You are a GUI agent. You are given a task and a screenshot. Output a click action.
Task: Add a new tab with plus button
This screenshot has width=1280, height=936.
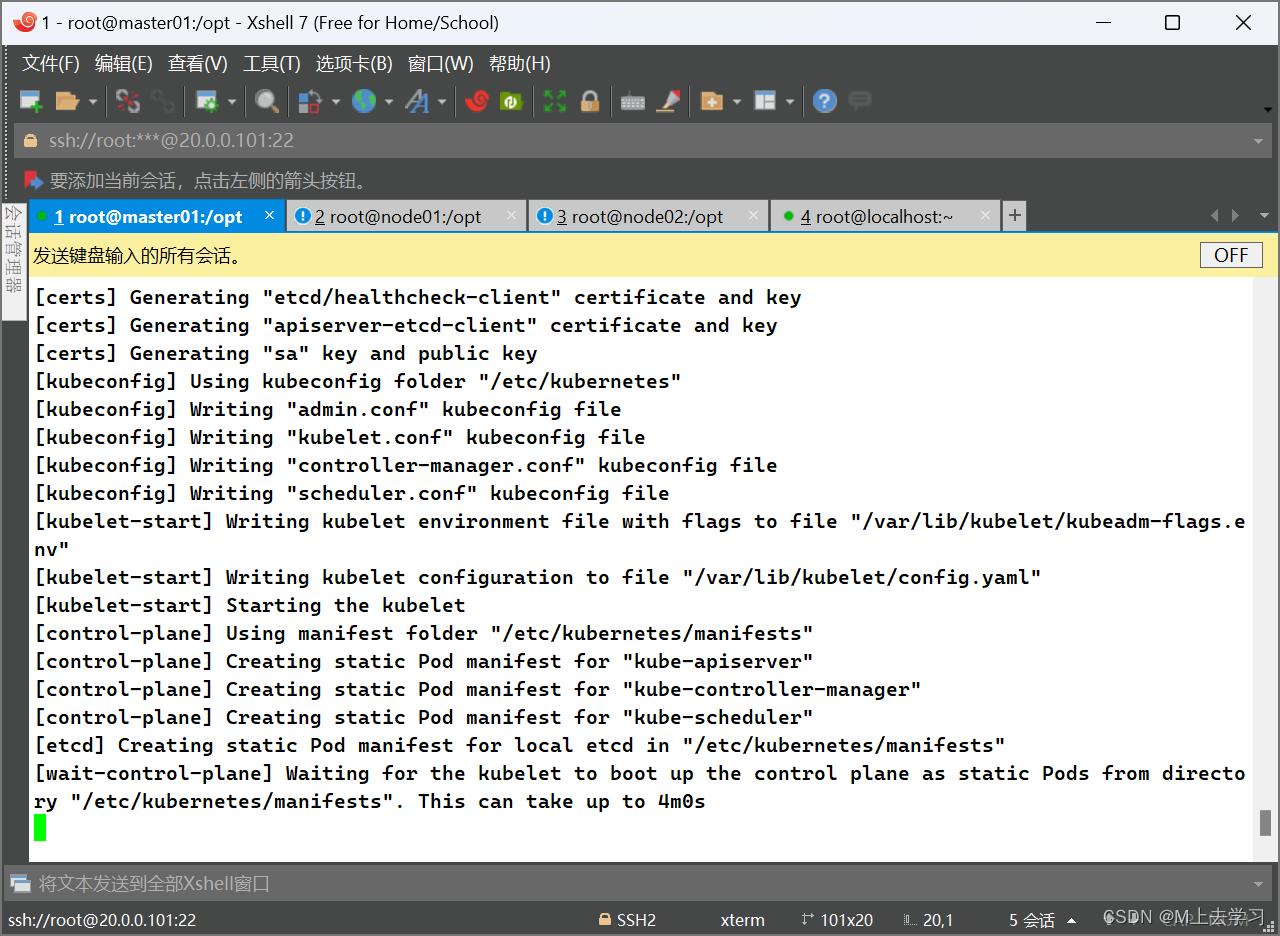pos(1014,216)
